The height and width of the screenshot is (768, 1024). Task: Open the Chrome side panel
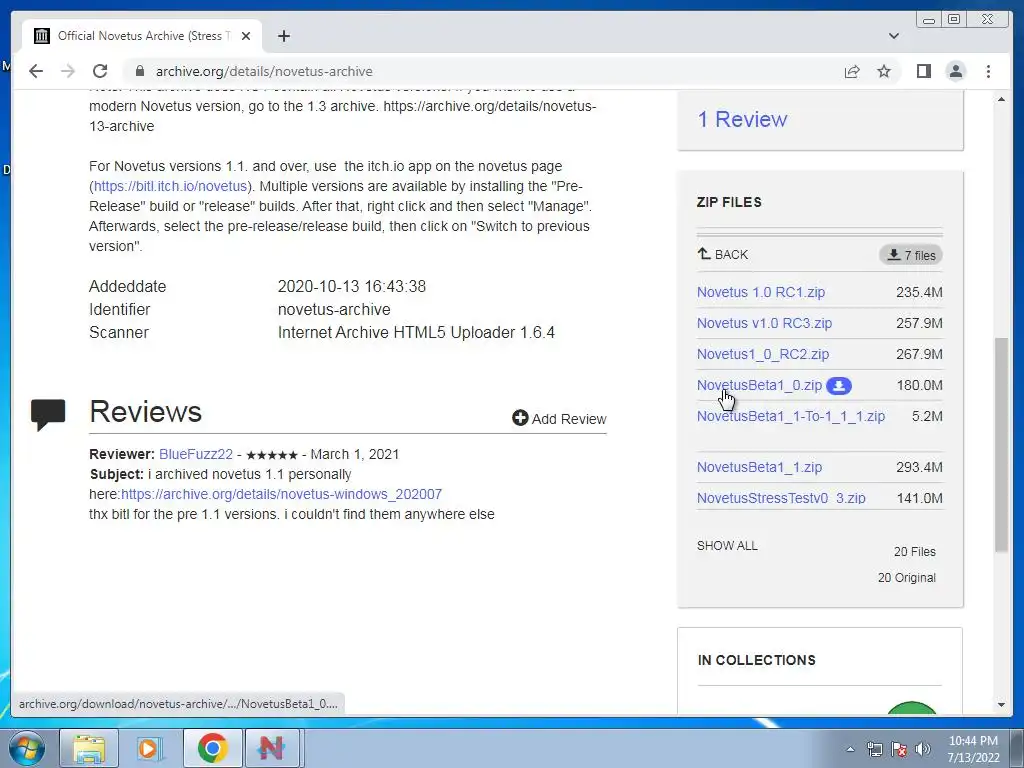(923, 71)
